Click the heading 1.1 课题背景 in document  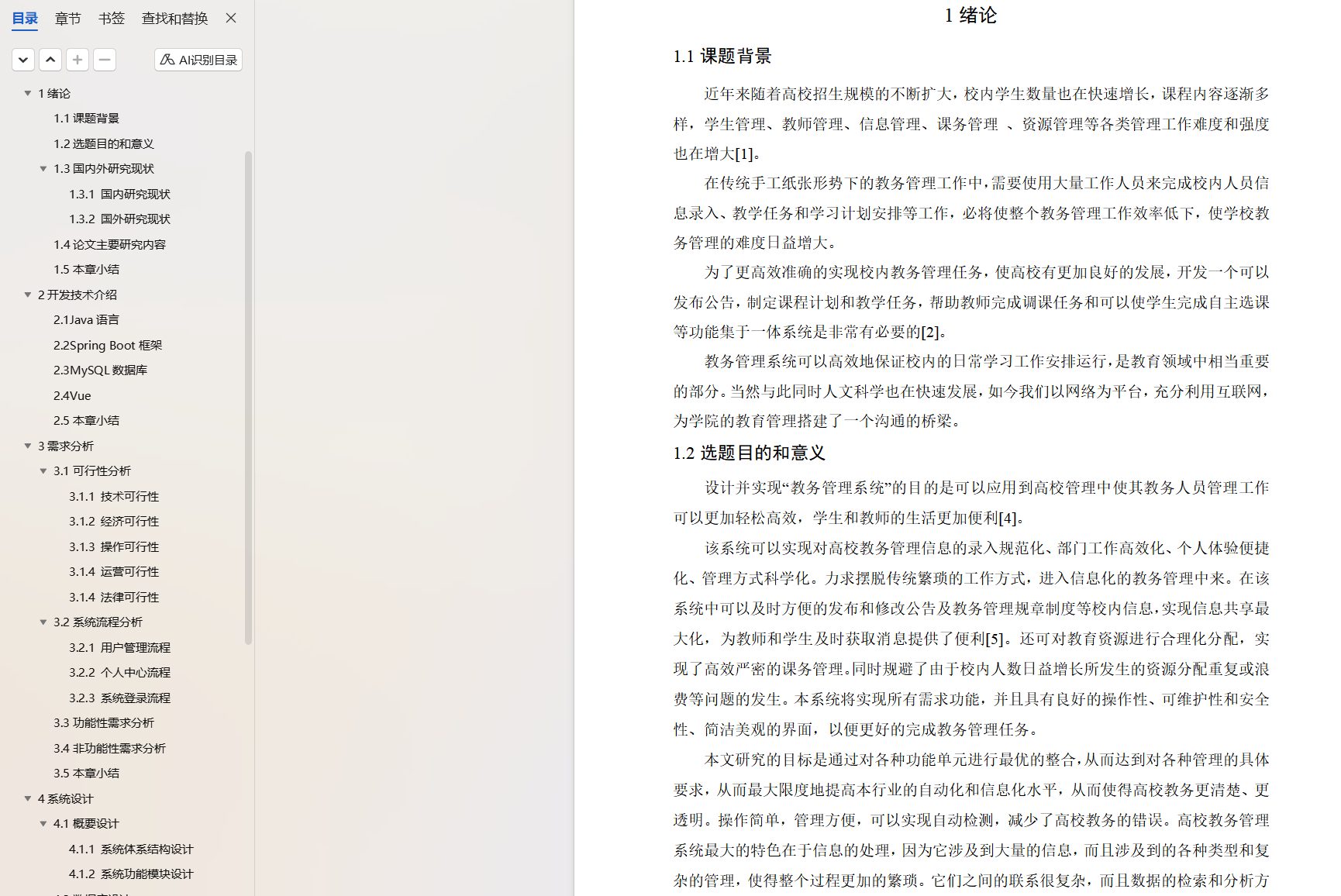(722, 56)
